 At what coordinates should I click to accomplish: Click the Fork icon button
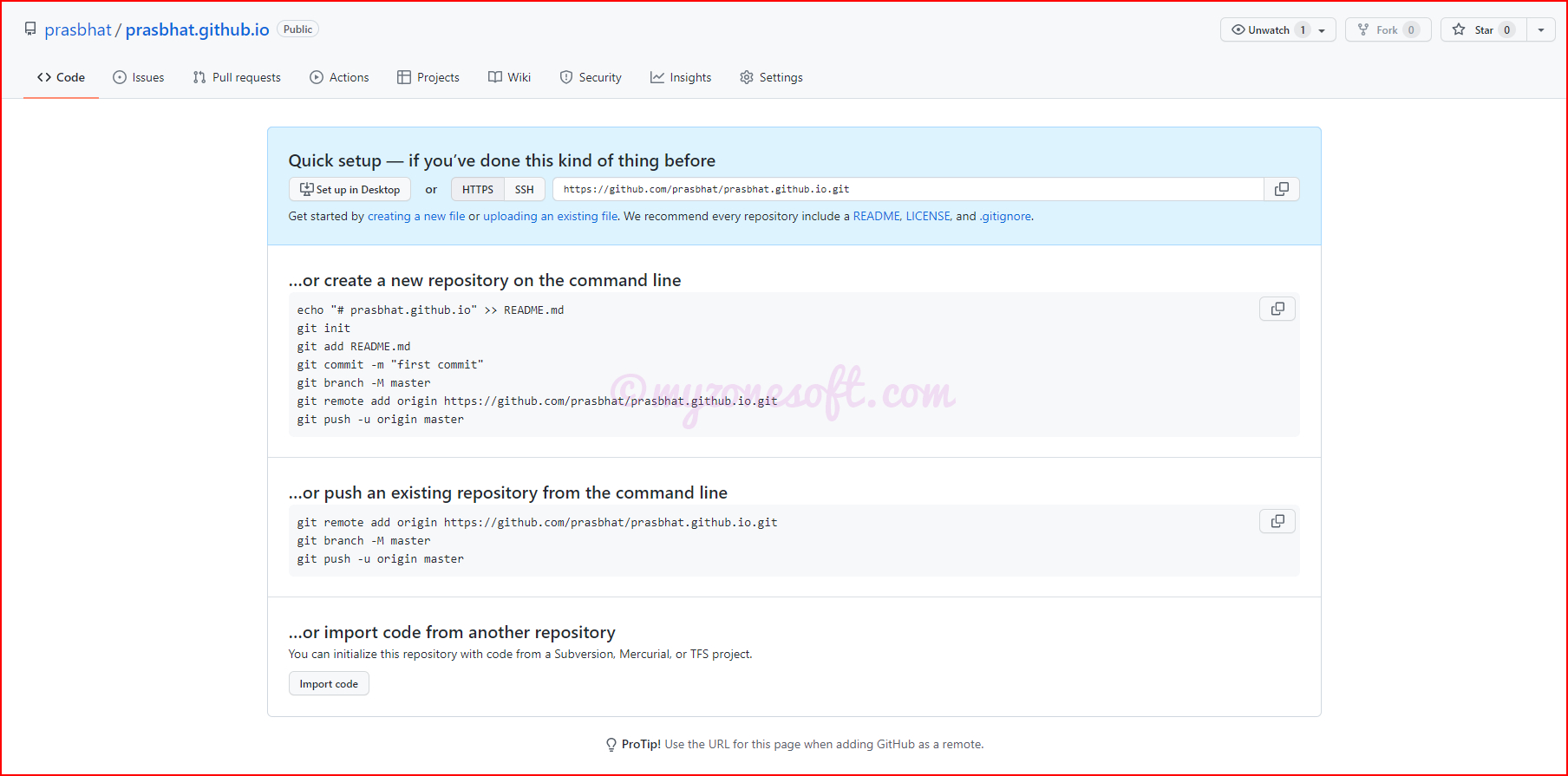tap(1363, 29)
